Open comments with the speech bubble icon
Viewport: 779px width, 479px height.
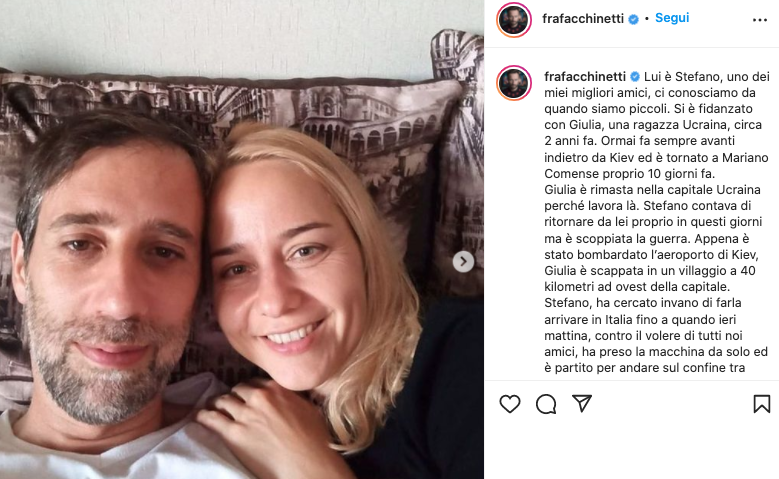coord(546,404)
